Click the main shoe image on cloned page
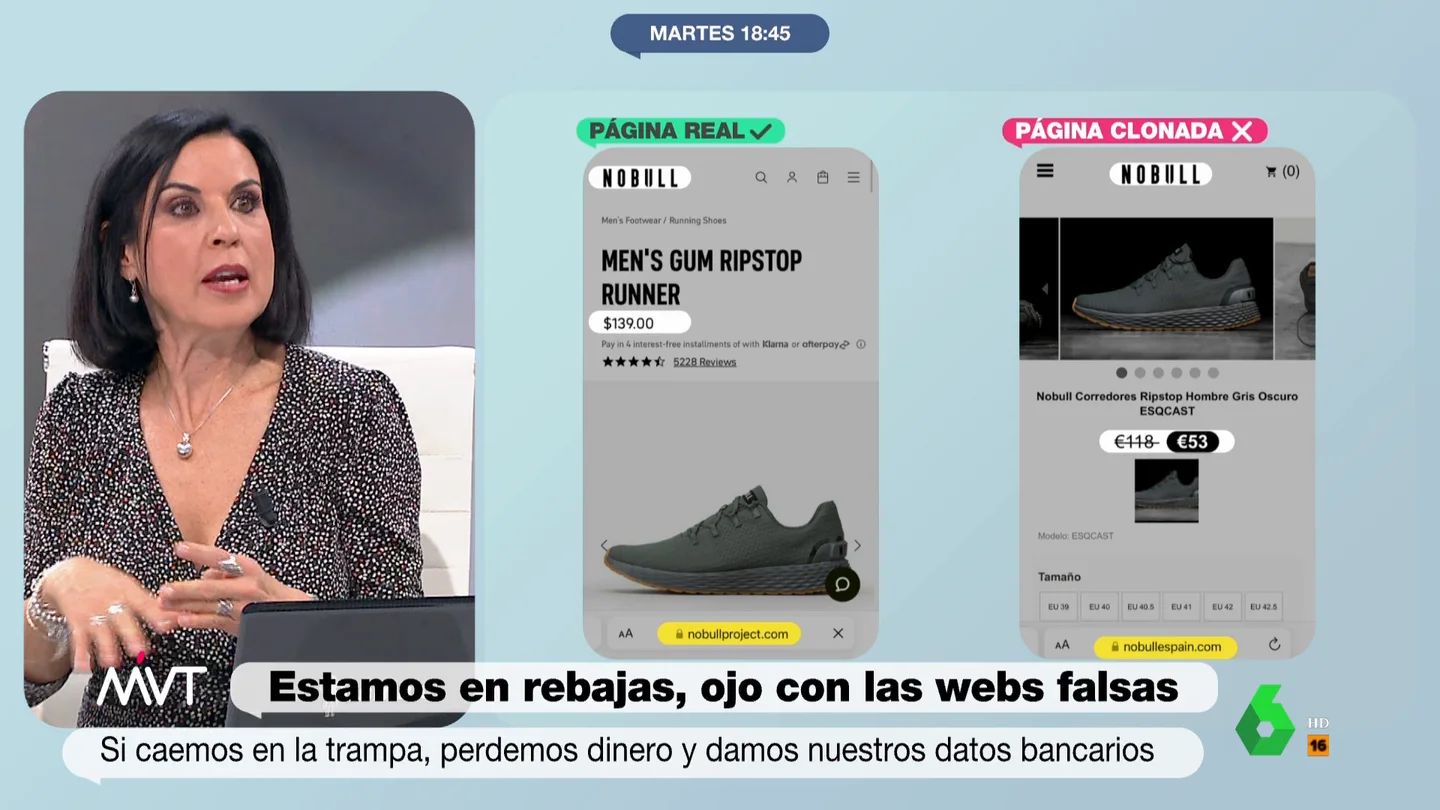1440x810 pixels. (x=1166, y=289)
